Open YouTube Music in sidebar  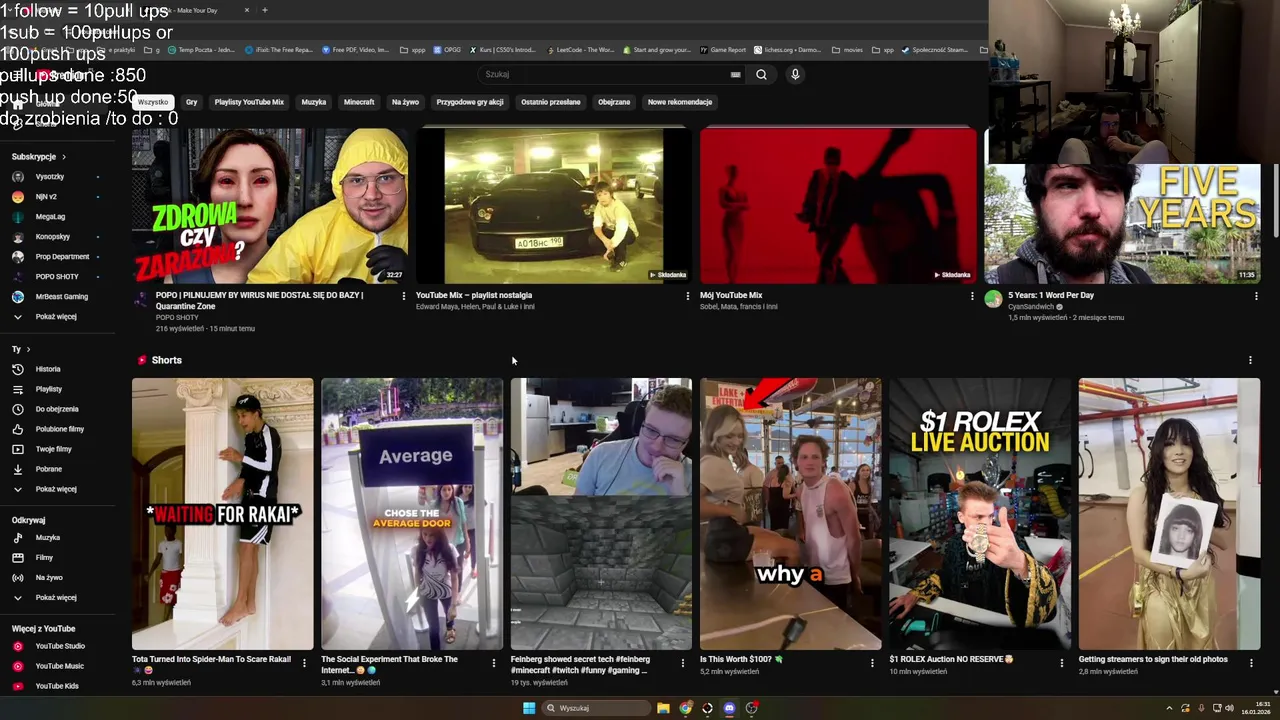click(x=59, y=666)
